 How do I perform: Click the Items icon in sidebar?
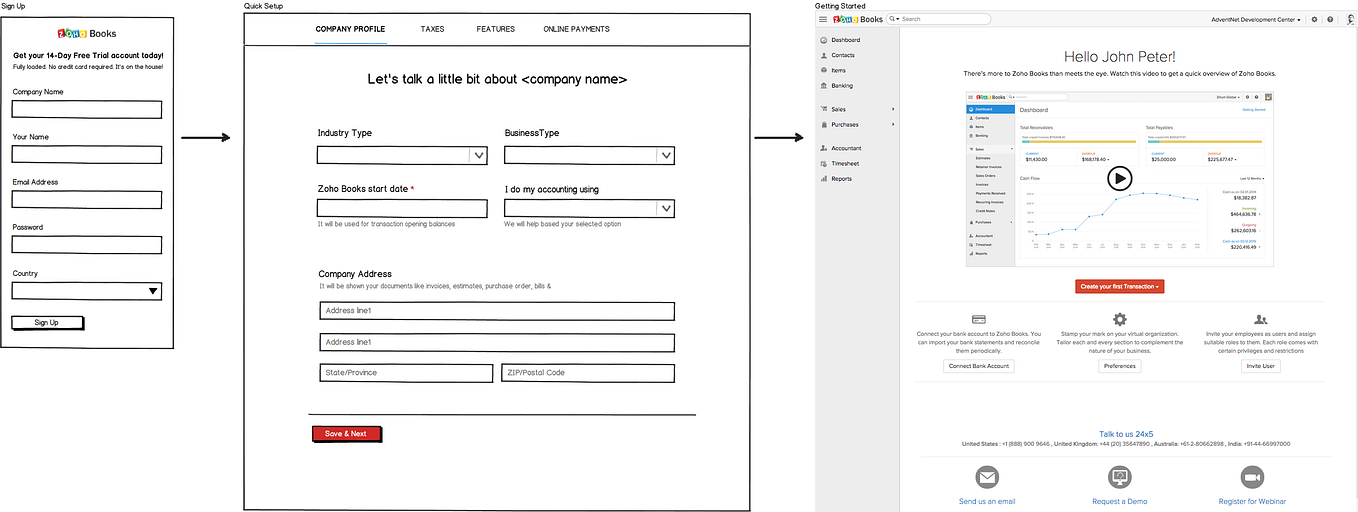point(823,70)
